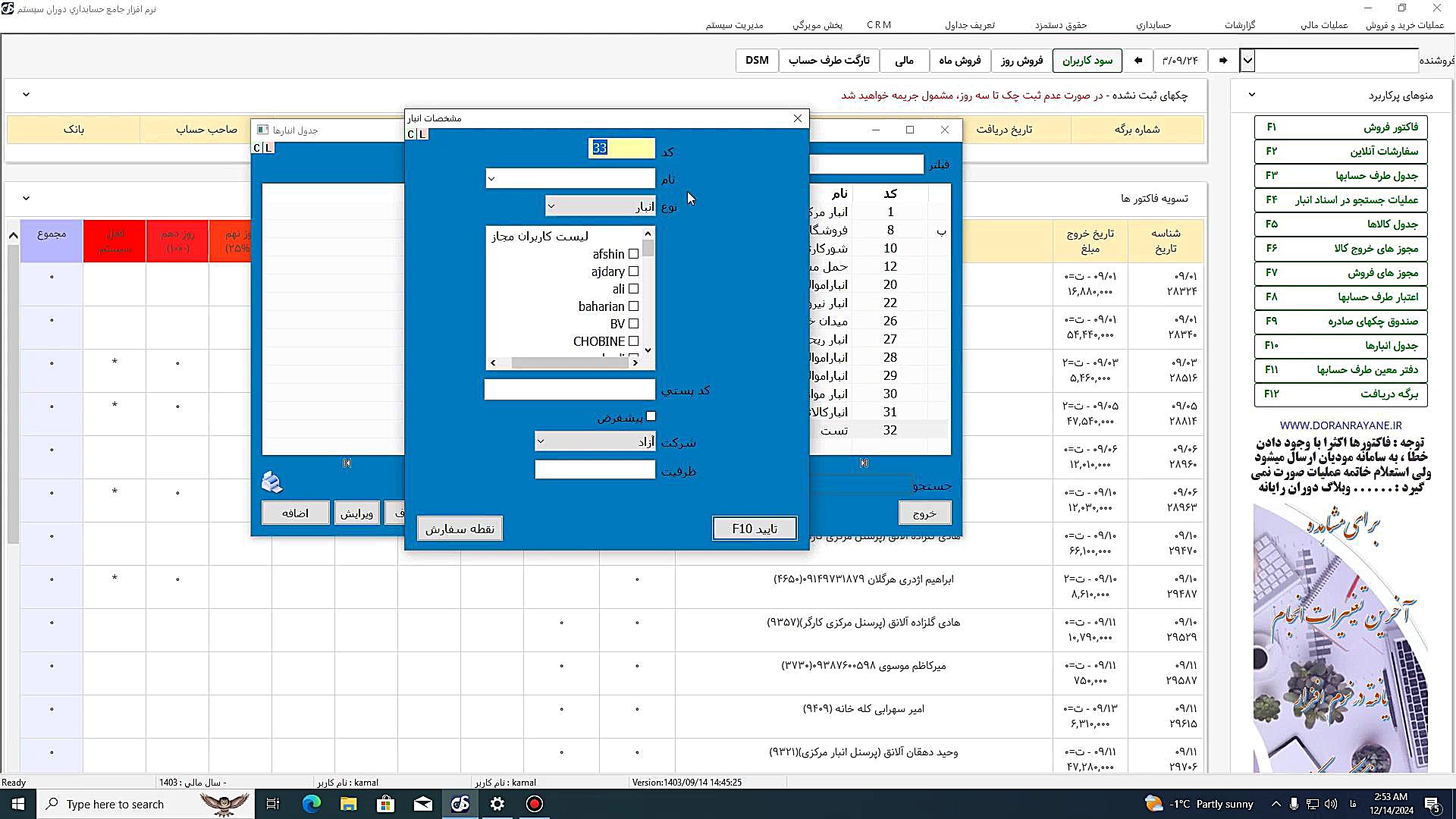Click the کد پستی postal code field
1456x819 pixels.
(x=570, y=390)
